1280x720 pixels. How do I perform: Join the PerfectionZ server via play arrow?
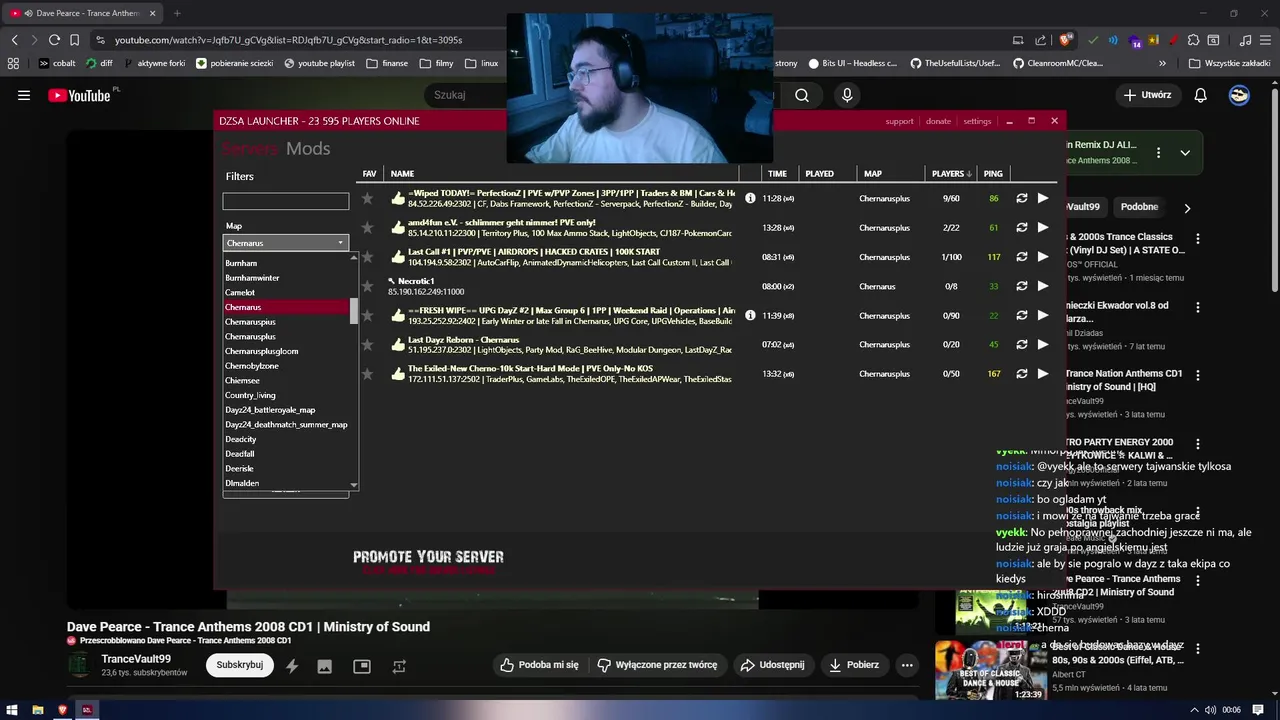pos(1043,198)
